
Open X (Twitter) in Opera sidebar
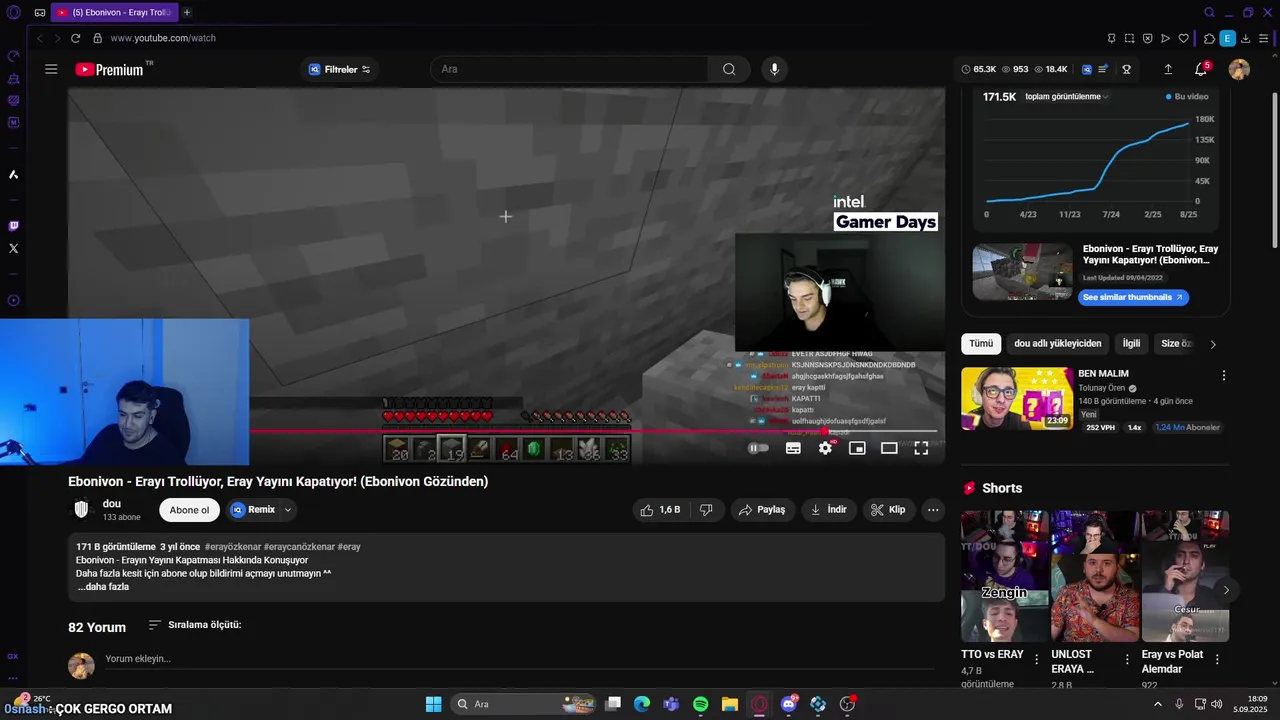point(13,248)
